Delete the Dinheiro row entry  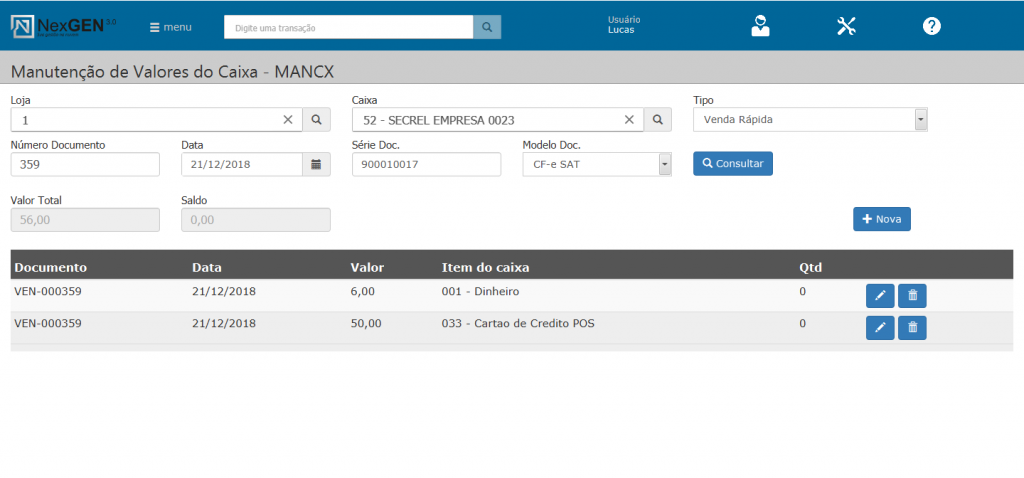pyautogui.click(x=912, y=295)
